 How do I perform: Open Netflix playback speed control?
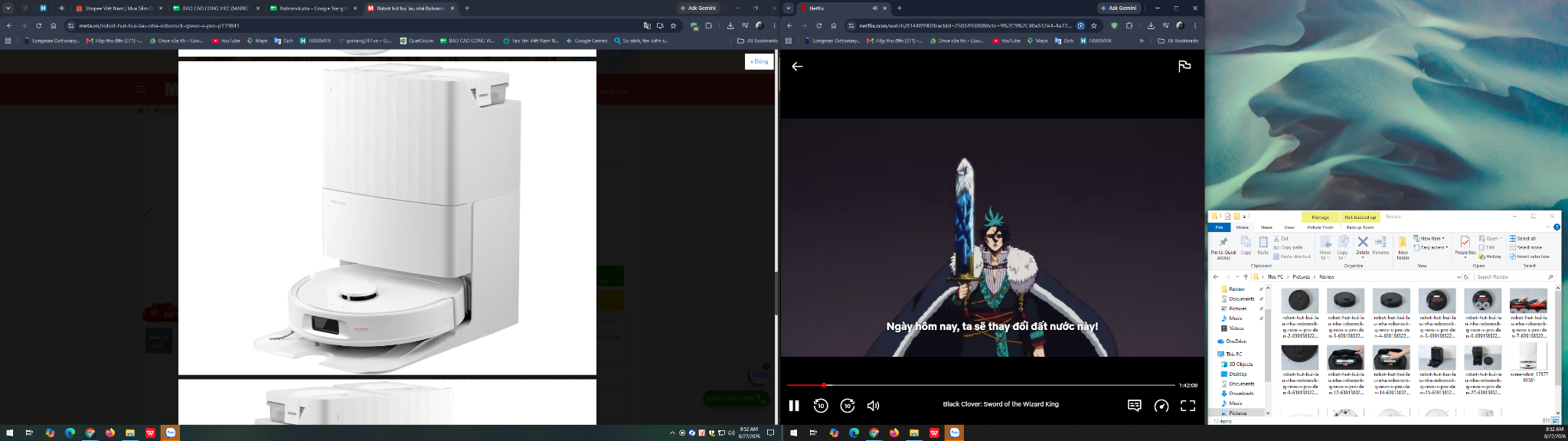1161,406
